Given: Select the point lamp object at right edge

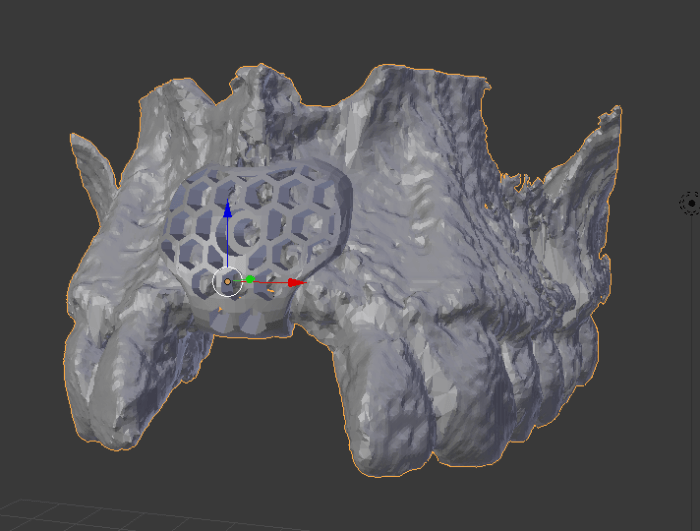Looking at the screenshot, I should [690, 204].
